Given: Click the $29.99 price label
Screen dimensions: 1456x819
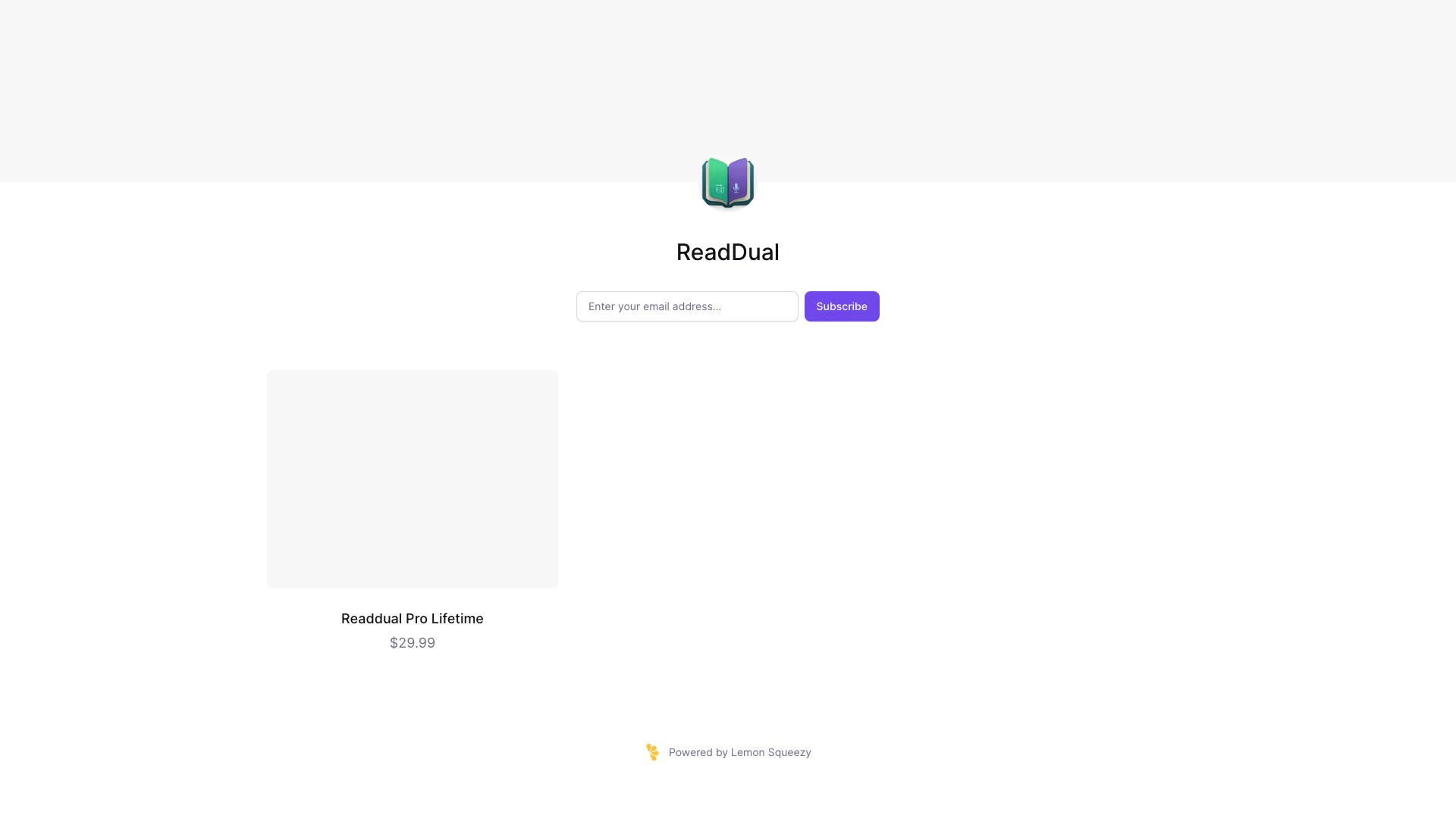Looking at the screenshot, I should click(413, 643).
